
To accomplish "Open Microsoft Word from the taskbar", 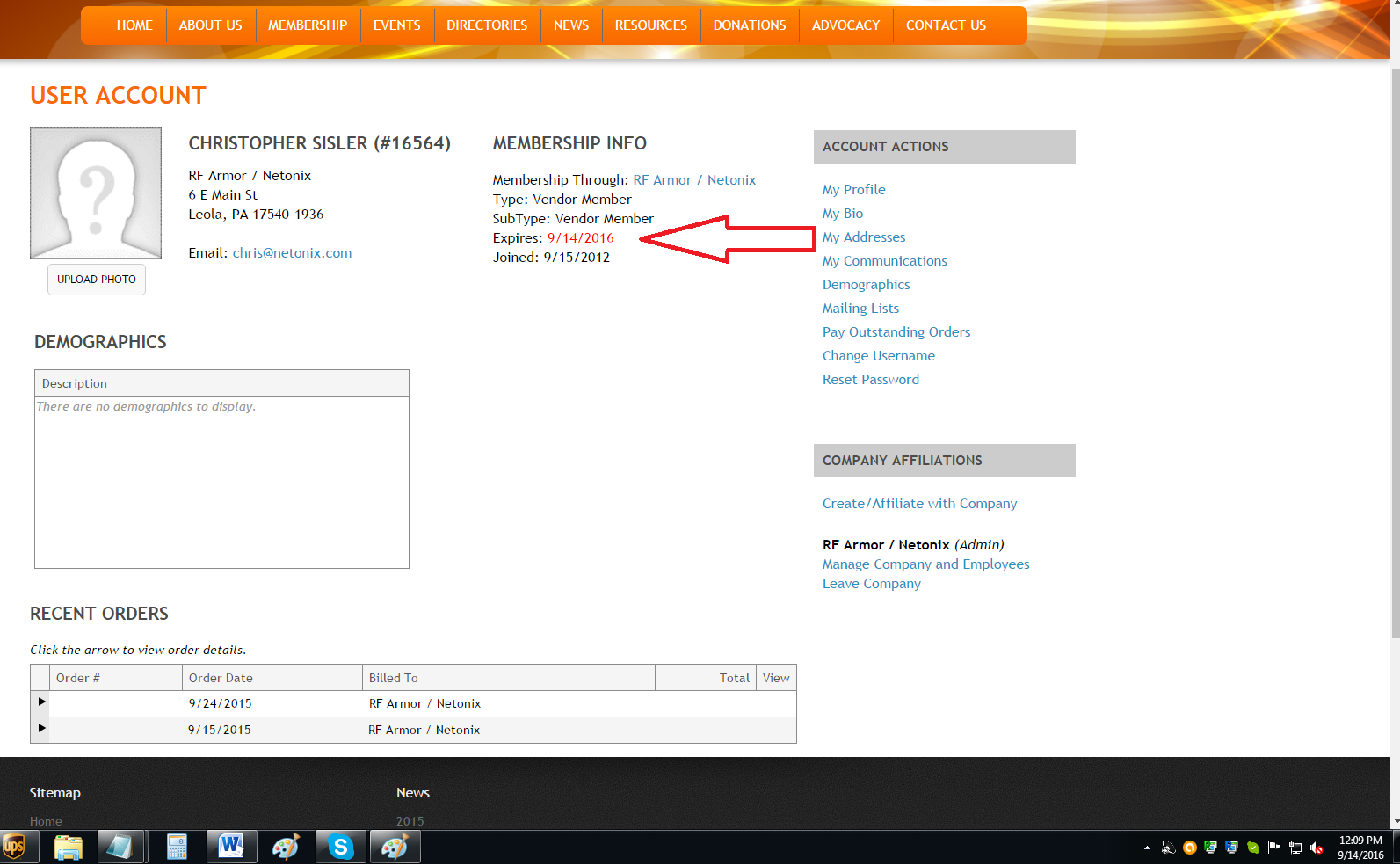I will [x=231, y=847].
